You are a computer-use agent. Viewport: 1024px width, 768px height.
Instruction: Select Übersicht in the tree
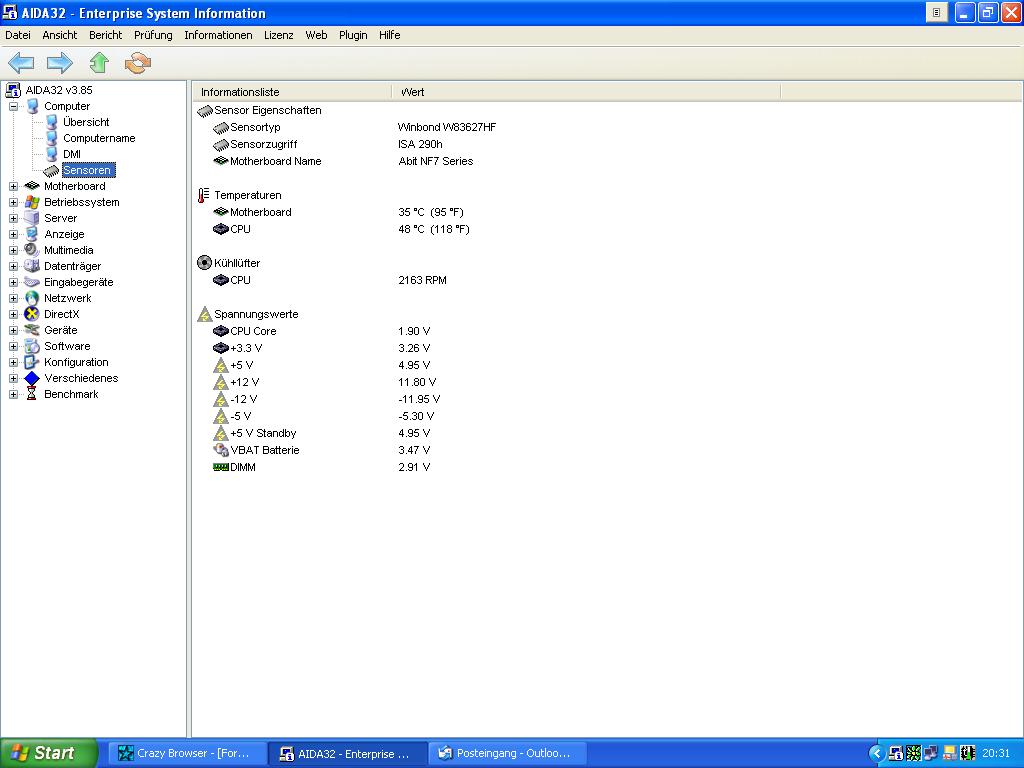[x=86, y=122]
